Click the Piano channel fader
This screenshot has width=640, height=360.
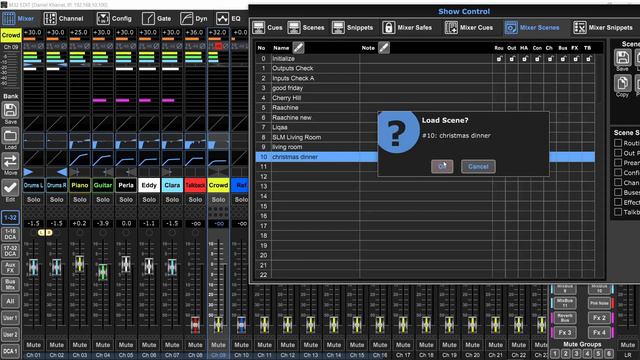coord(80,264)
